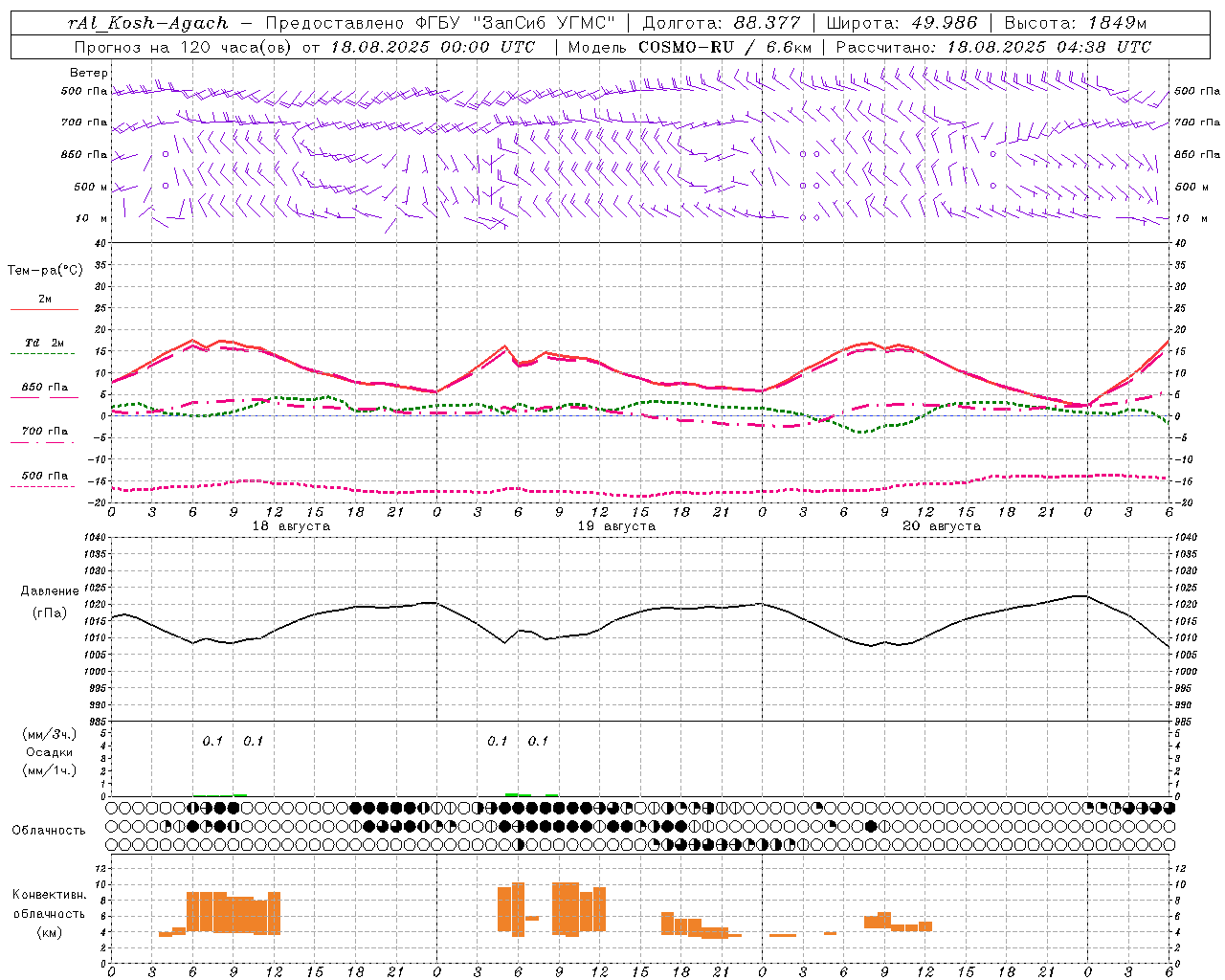Select the (мм/1ч.) precipitation unit label
The width and height of the screenshot is (1225, 980).
point(50,770)
